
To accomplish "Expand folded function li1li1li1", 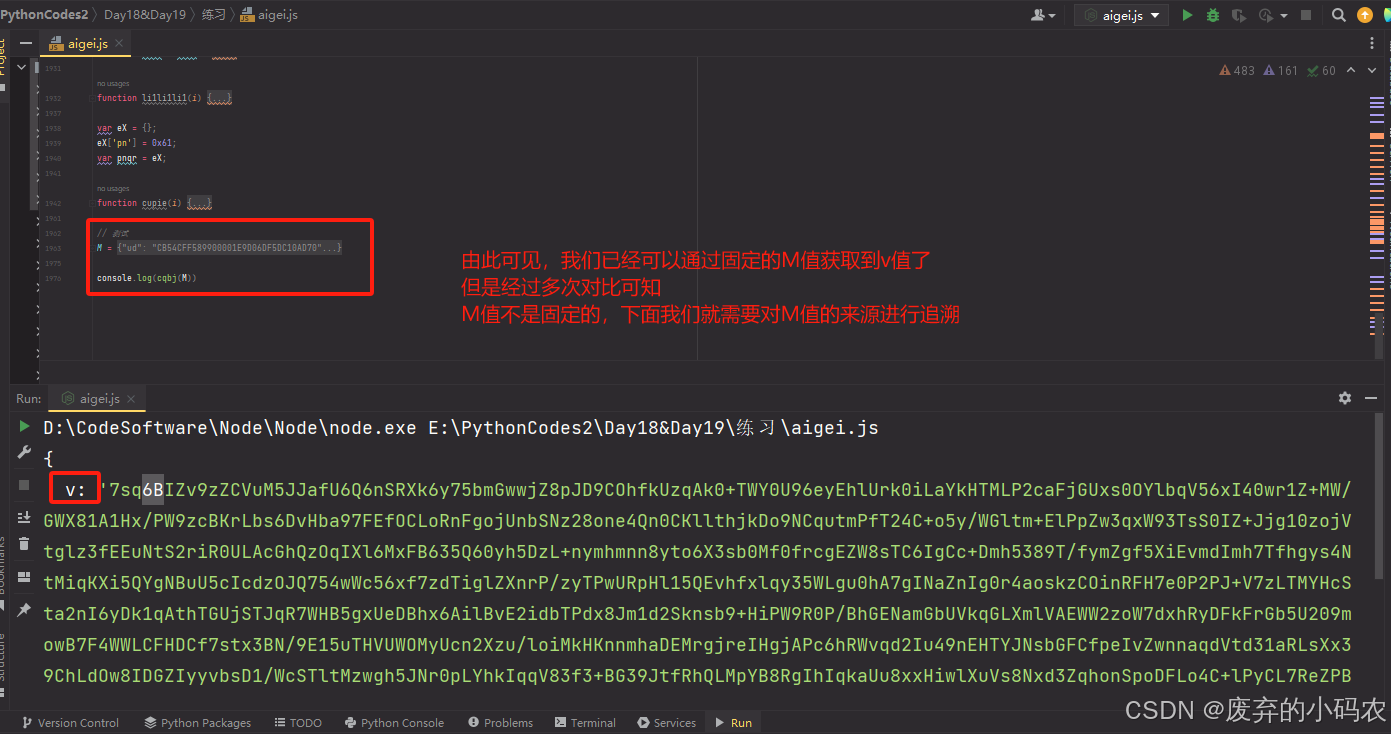I will [x=221, y=98].
